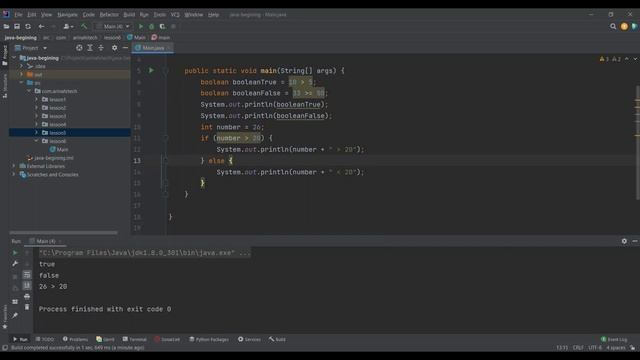Open the VCS menu

pos(175,15)
